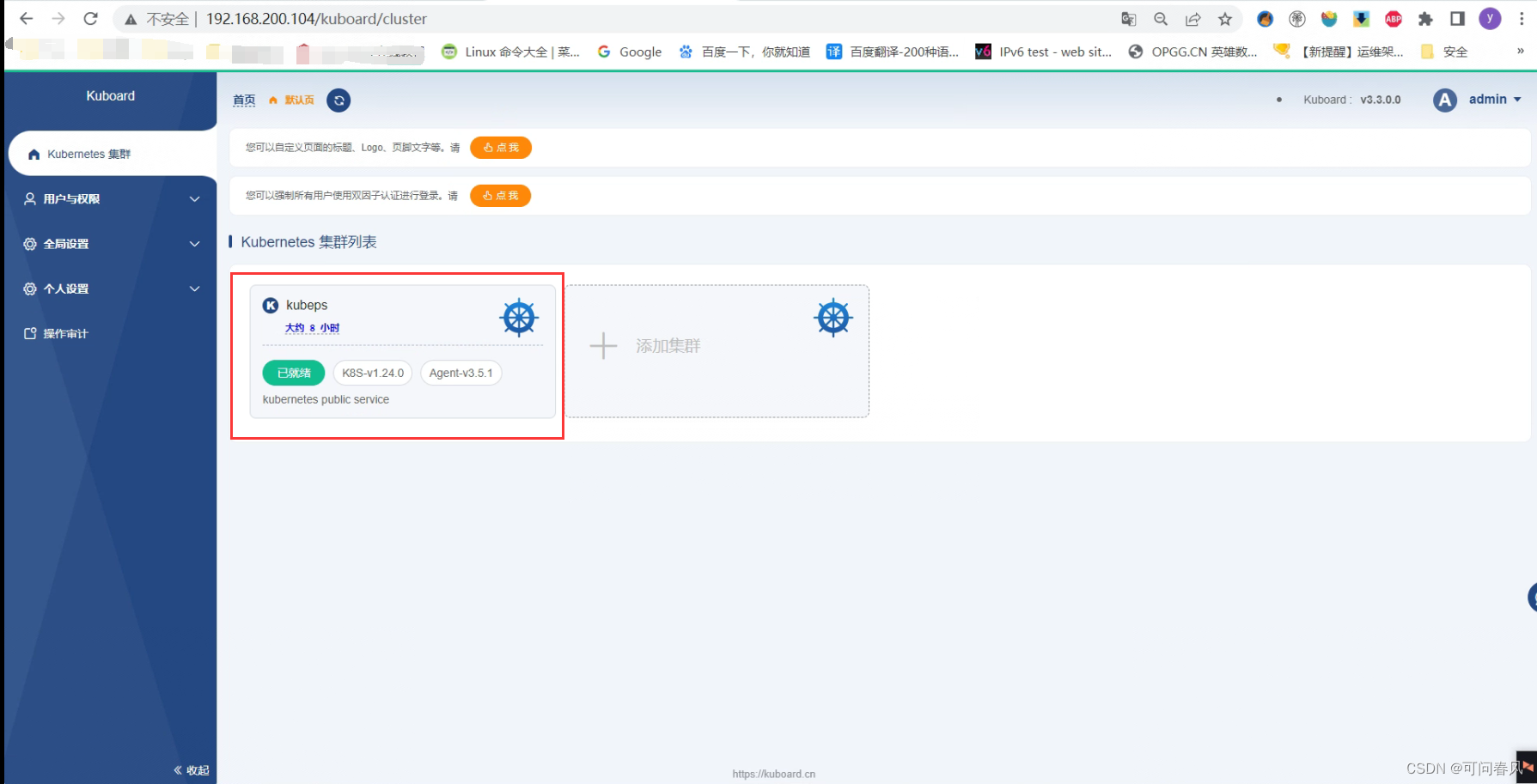Expand the 全局设置 menu
The image size is (1537, 784).
click(x=112, y=244)
